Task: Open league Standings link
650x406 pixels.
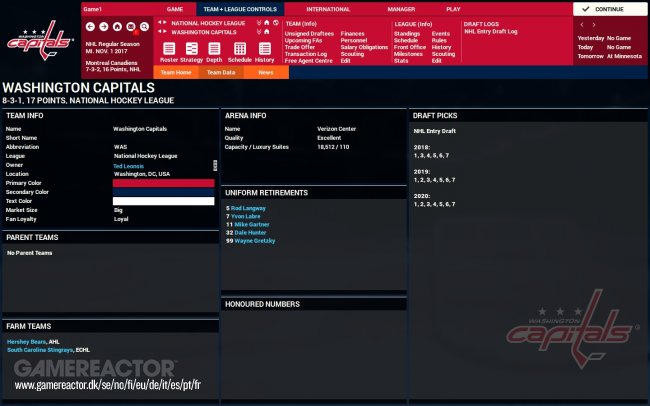Action: 407,34
